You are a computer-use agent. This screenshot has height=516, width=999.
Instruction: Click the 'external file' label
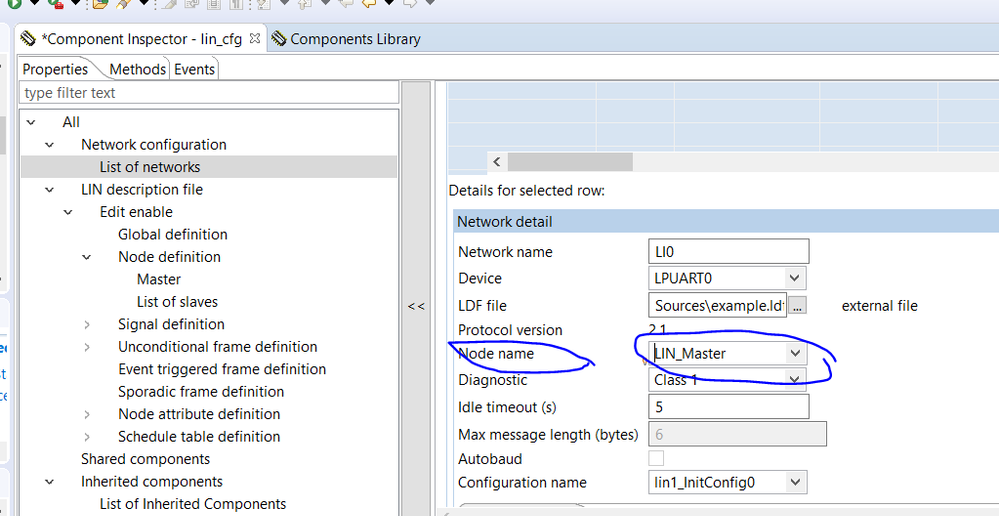point(879,306)
